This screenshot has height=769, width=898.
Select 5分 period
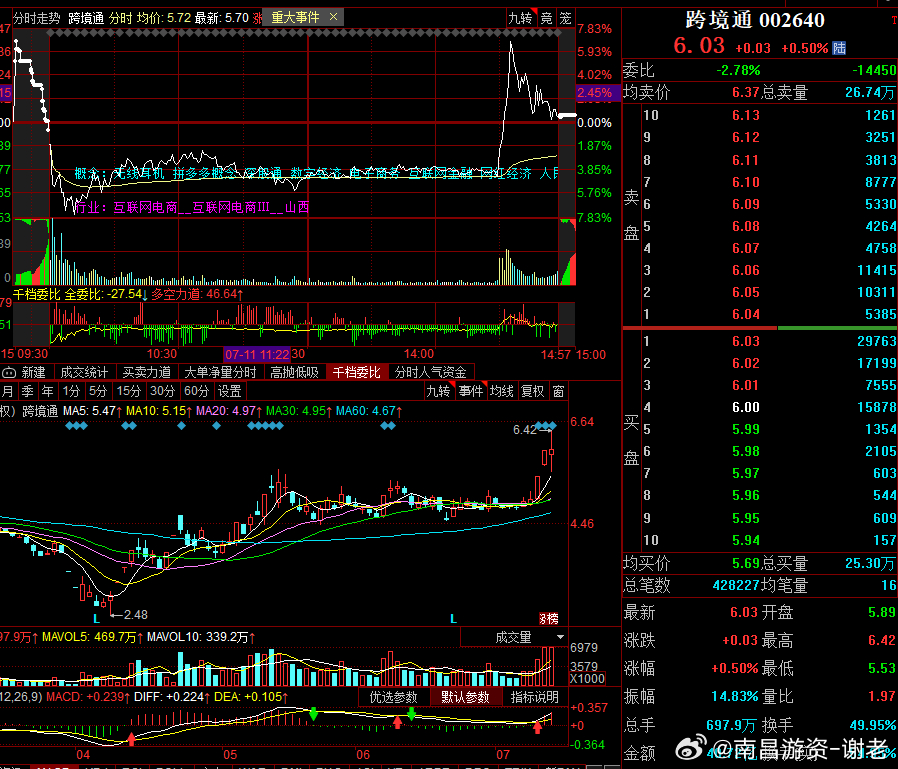[97, 391]
